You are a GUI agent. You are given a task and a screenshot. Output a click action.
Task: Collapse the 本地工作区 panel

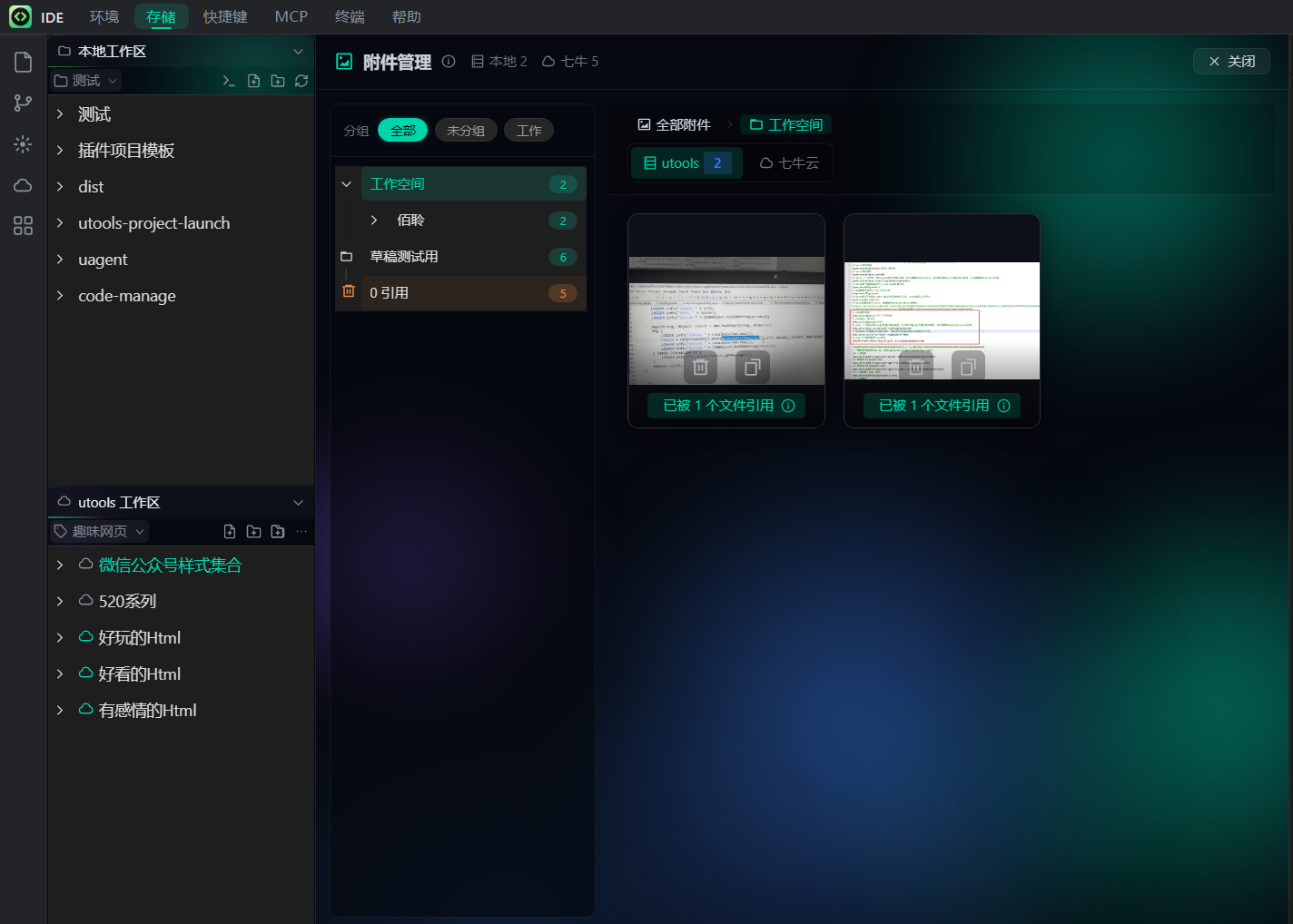coord(298,52)
